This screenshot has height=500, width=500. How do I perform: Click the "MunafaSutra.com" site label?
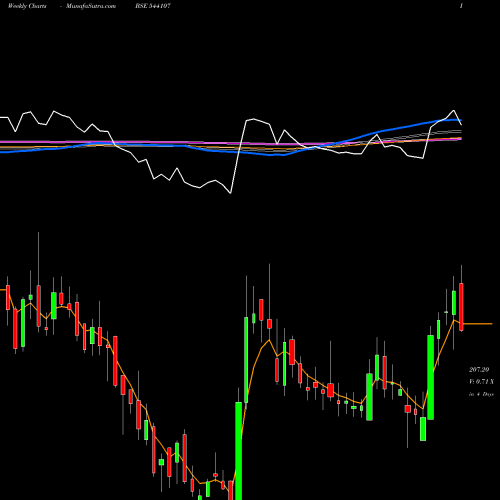(91, 6)
